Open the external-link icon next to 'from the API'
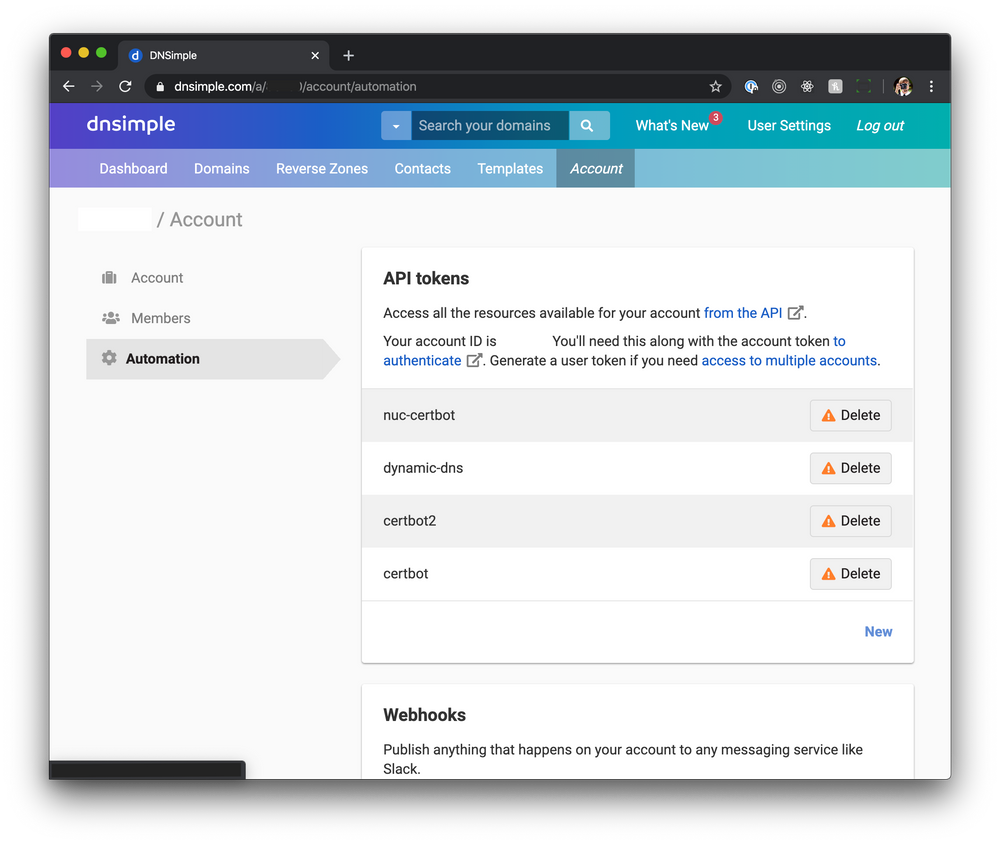Image resolution: width=1000 pixels, height=844 pixels. coord(796,312)
